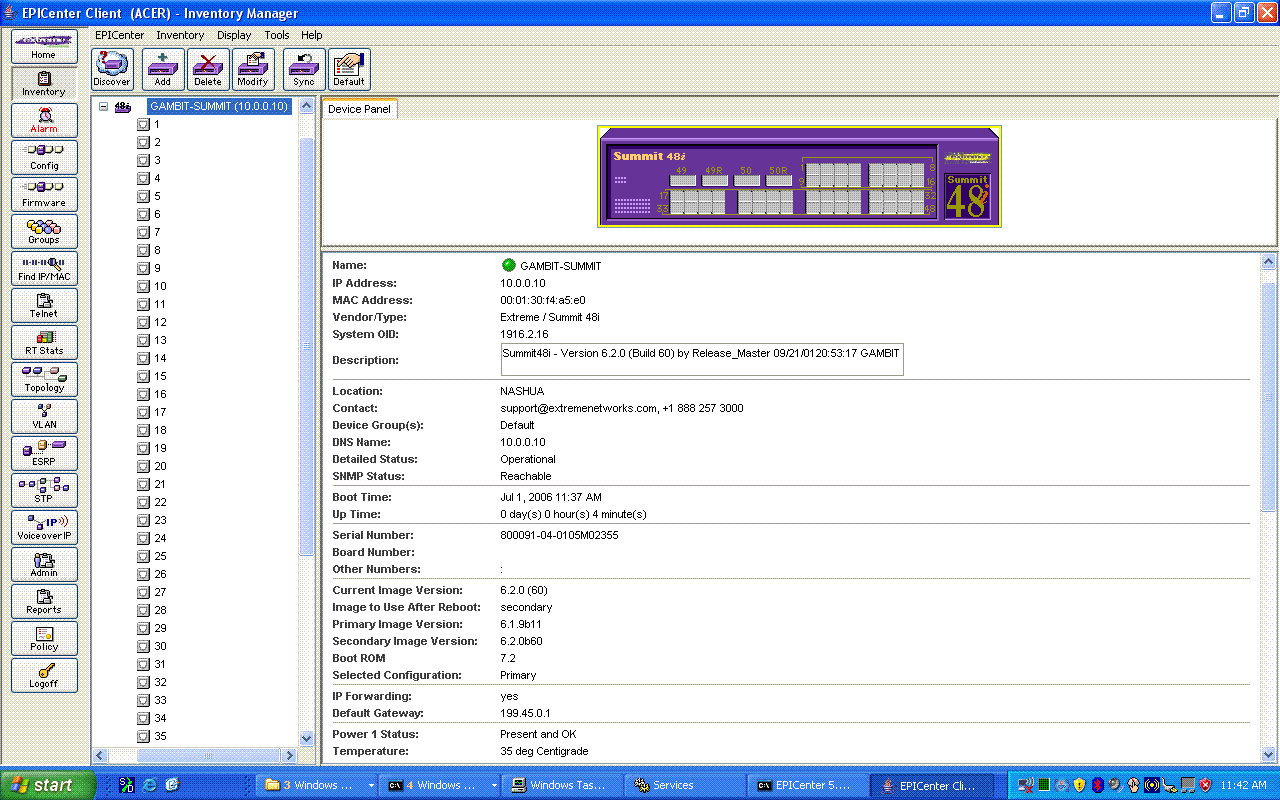The width and height of the screenshot is (1280, 800).
Task: Click the Sync toolbar button
Action: click(x=304, y=69)
